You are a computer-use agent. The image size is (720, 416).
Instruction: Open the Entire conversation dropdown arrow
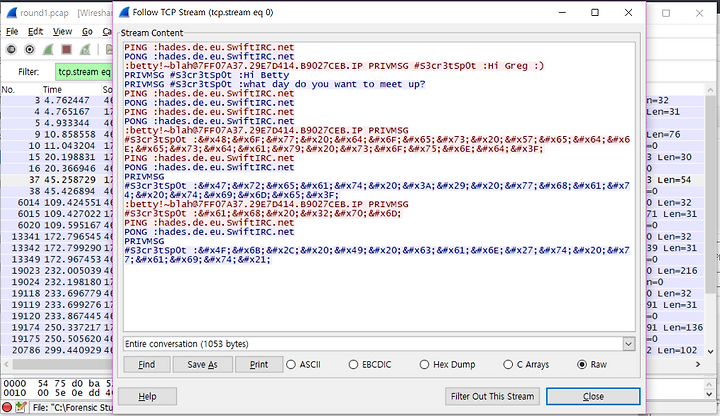629,343
